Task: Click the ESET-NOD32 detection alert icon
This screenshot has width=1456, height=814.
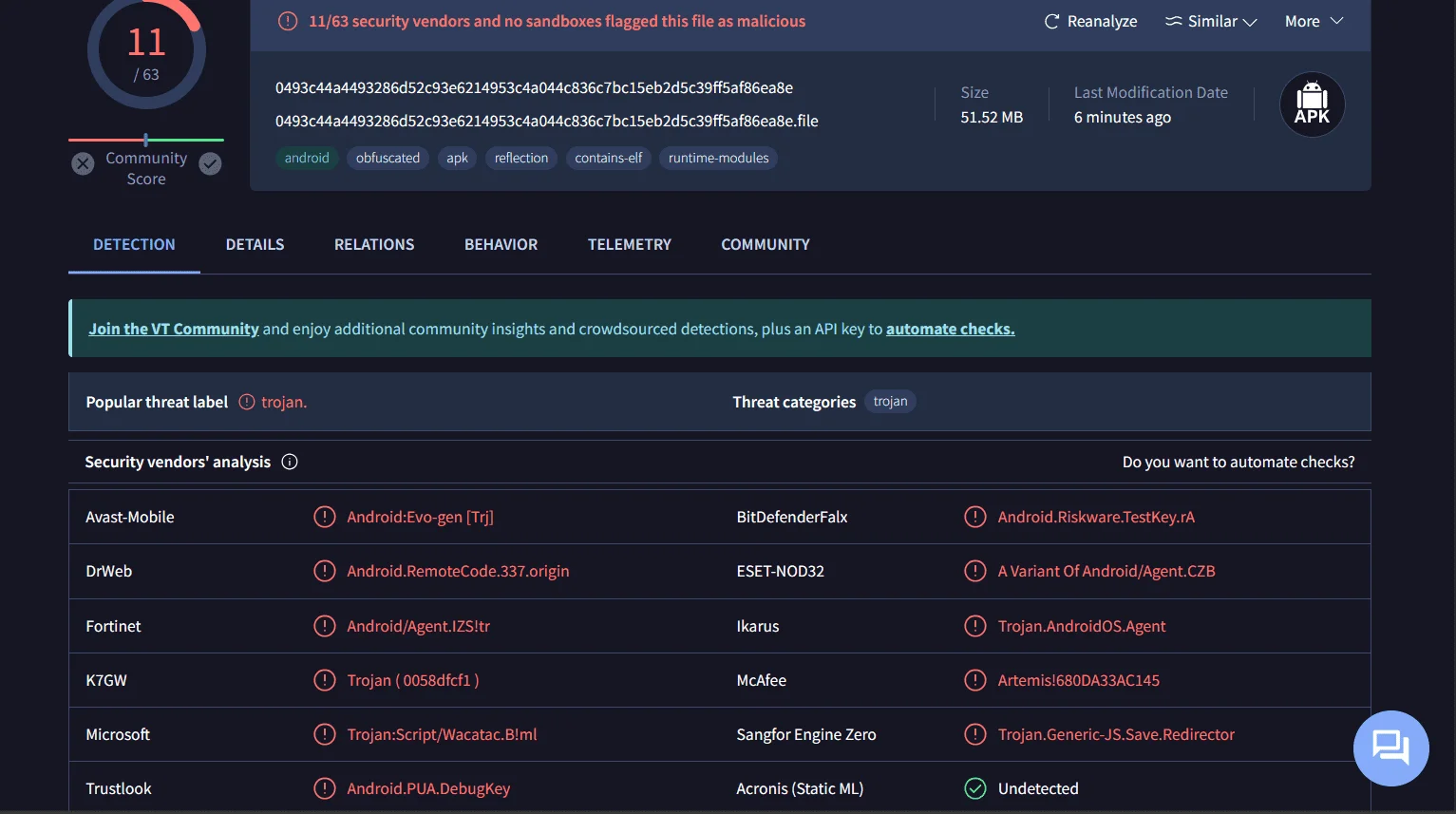Action: pyautogui.click(x=975, y=571)
